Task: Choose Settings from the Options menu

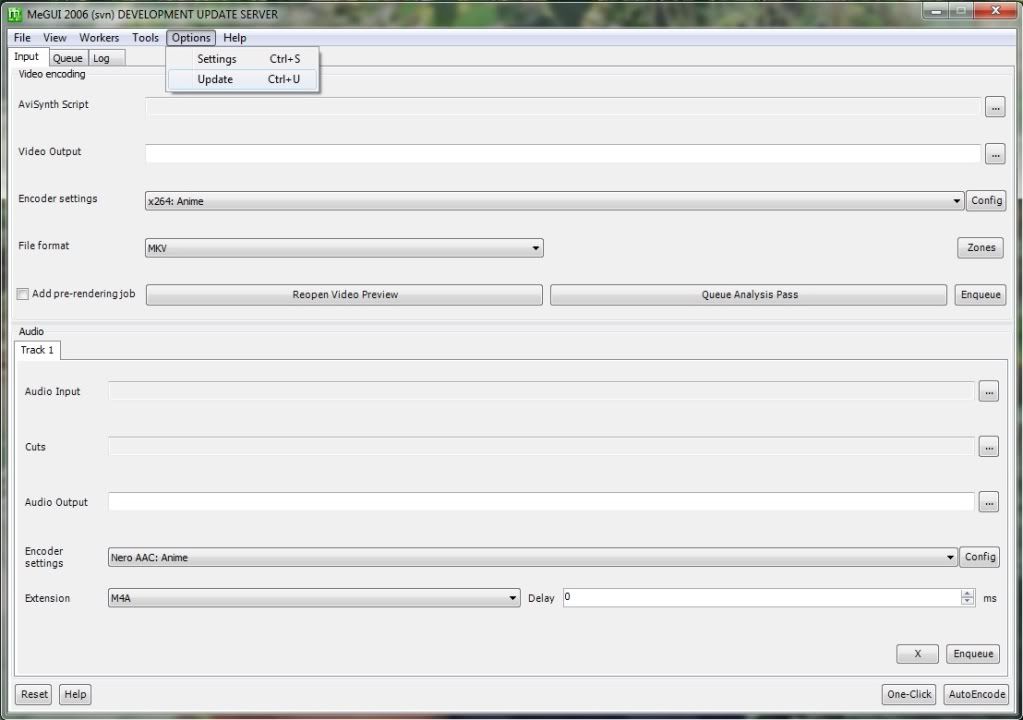Action: 243,59
